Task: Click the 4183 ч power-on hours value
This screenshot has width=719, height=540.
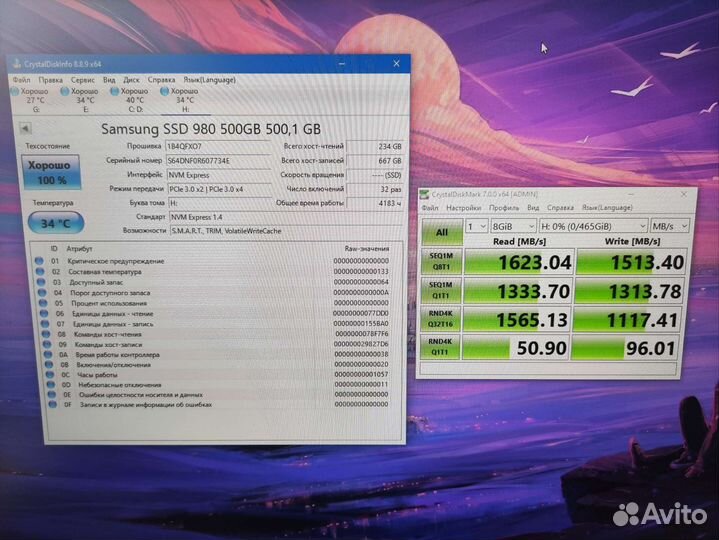Action: pyautogui.click(x=375, y=203)
